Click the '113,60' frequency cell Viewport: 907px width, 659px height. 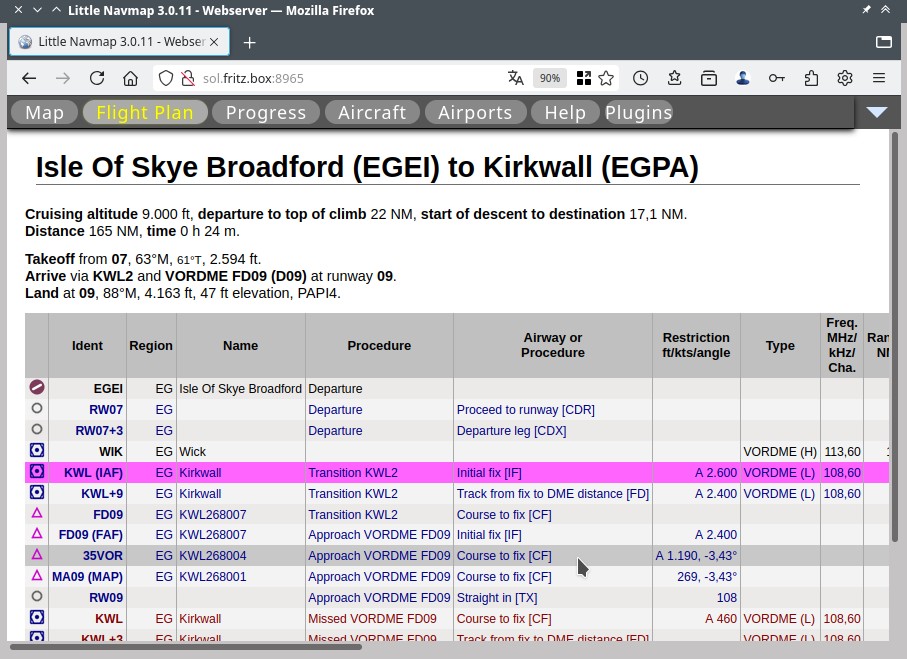coord(842,452)
